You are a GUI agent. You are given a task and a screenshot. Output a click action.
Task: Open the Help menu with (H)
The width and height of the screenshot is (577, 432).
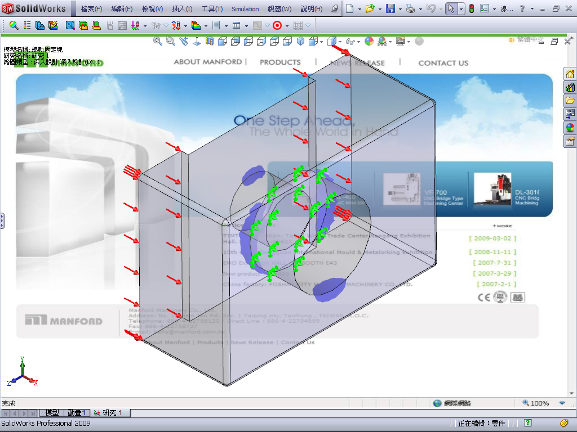click(x=311, y=9)
